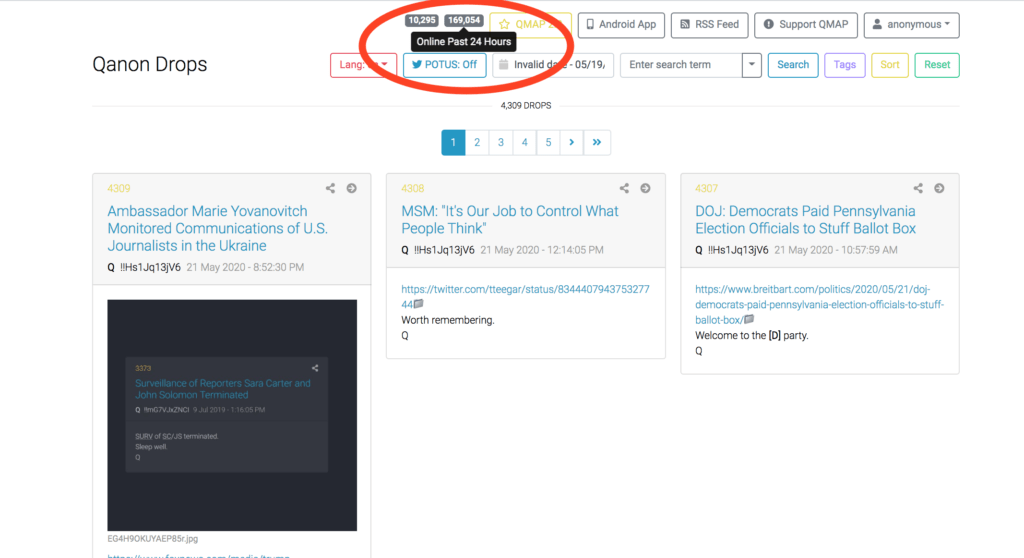
Task: Click share icon on drop 4309
Action: point(330,188)
